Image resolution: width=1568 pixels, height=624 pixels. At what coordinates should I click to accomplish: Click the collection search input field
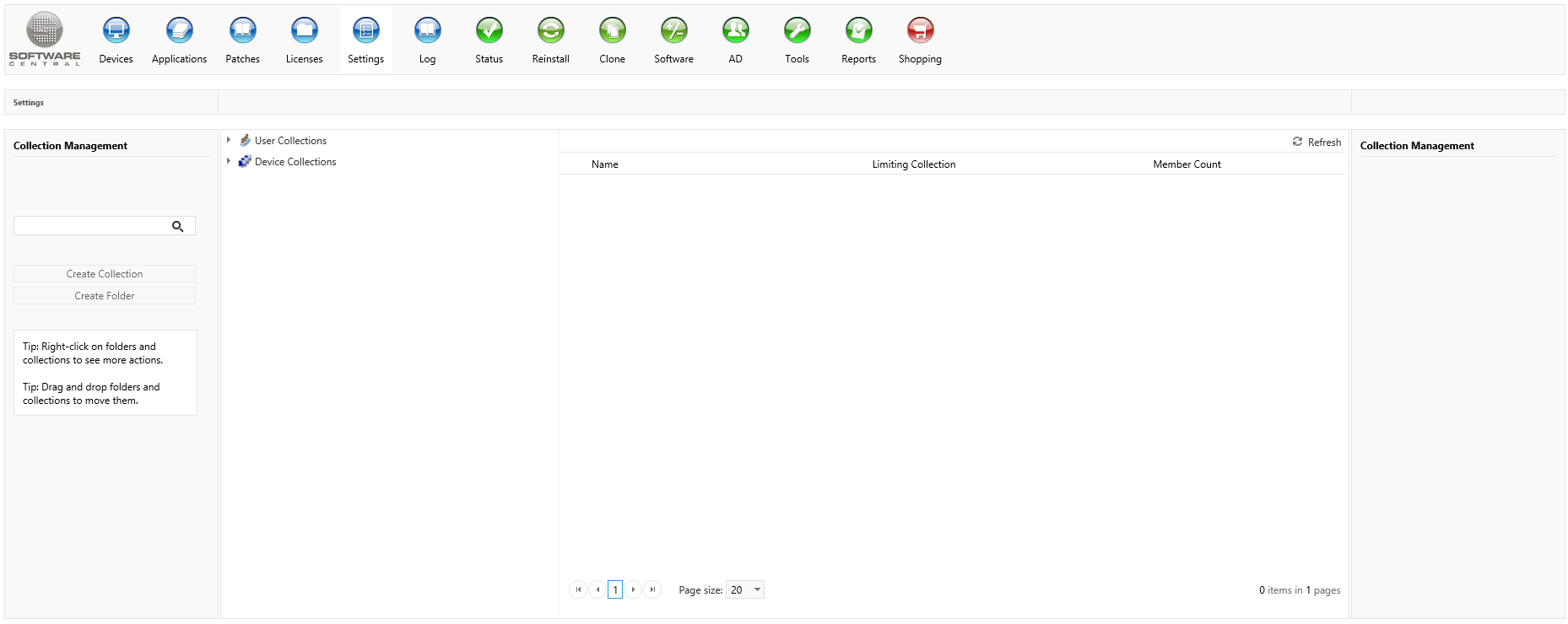91,226
